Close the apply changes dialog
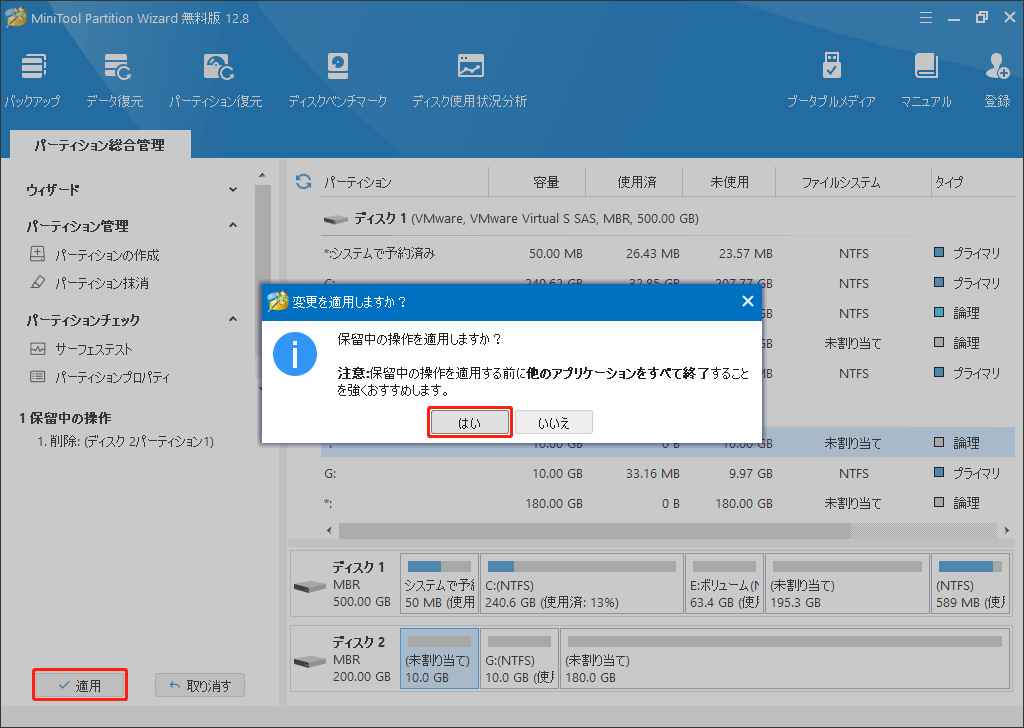Viewport: 1024px width, 728px height. tap(748, 301)
